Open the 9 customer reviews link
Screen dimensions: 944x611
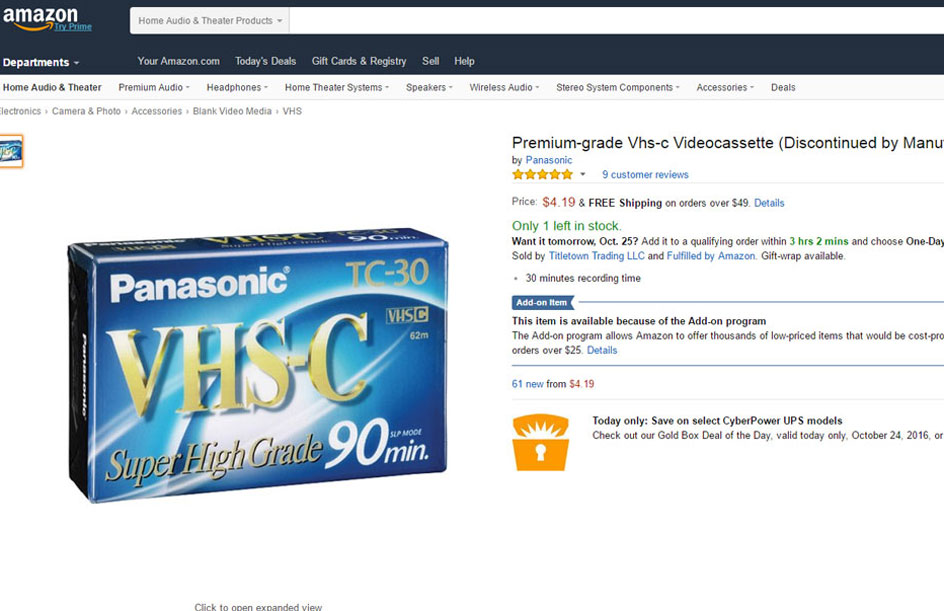[x=645, y=175]
